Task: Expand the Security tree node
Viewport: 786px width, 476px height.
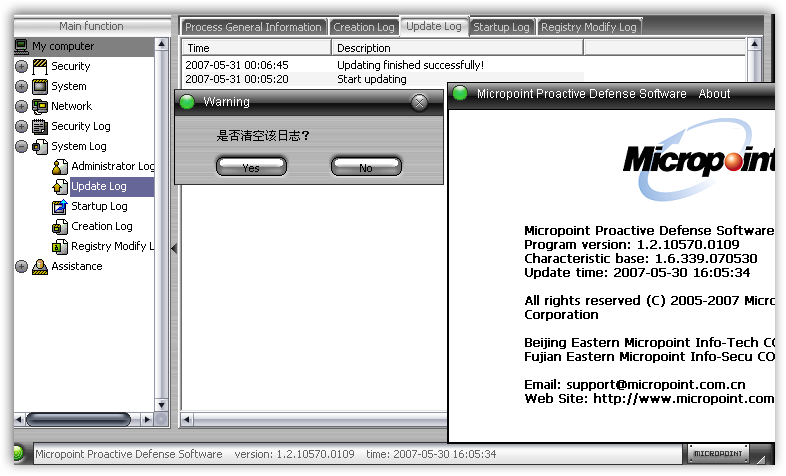Action: click(x=21, y=66)
